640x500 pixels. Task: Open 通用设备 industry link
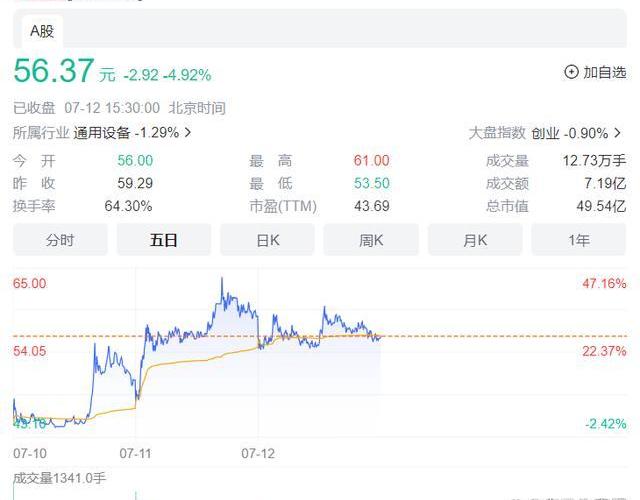coord(101,132)
